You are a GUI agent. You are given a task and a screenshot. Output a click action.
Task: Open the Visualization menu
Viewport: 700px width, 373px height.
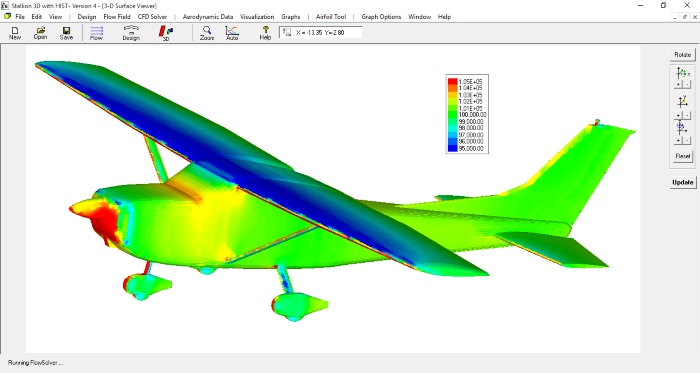point(257,17)
